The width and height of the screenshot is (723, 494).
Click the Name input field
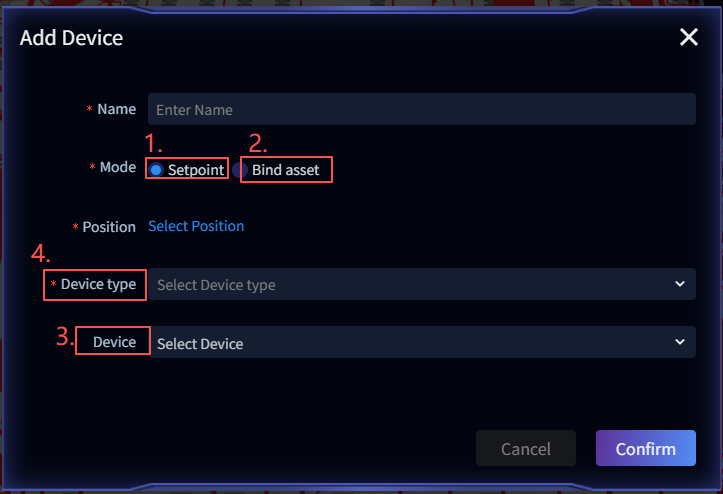tap(421, 109)
